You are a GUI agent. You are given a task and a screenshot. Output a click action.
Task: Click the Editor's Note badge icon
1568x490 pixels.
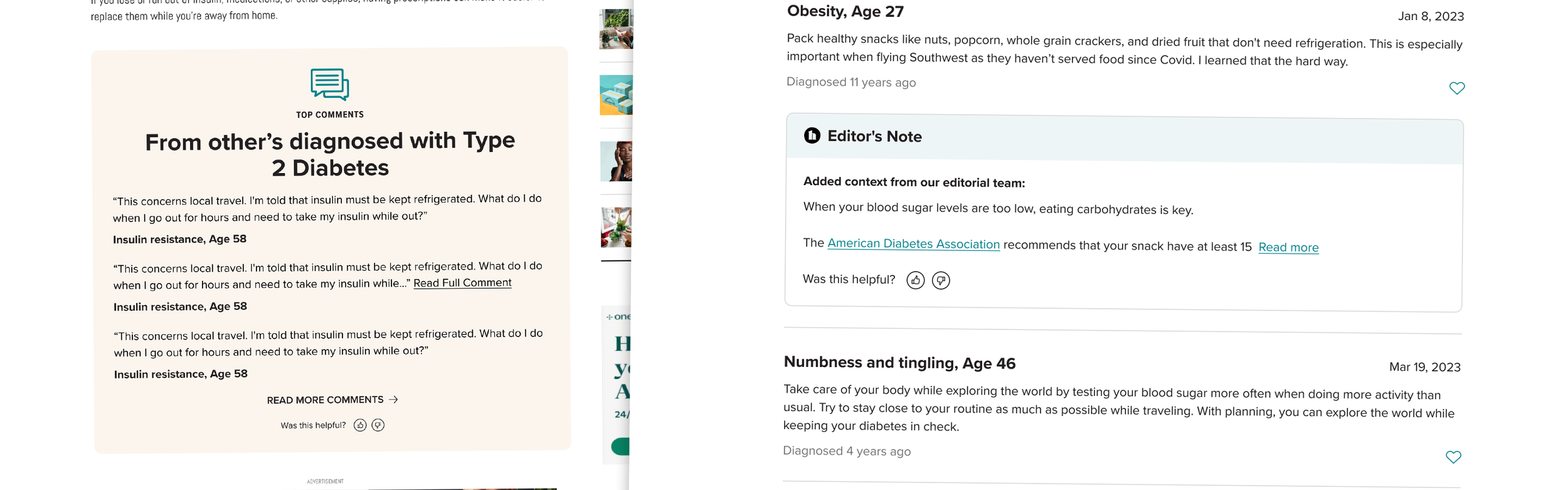coord(812,136)
